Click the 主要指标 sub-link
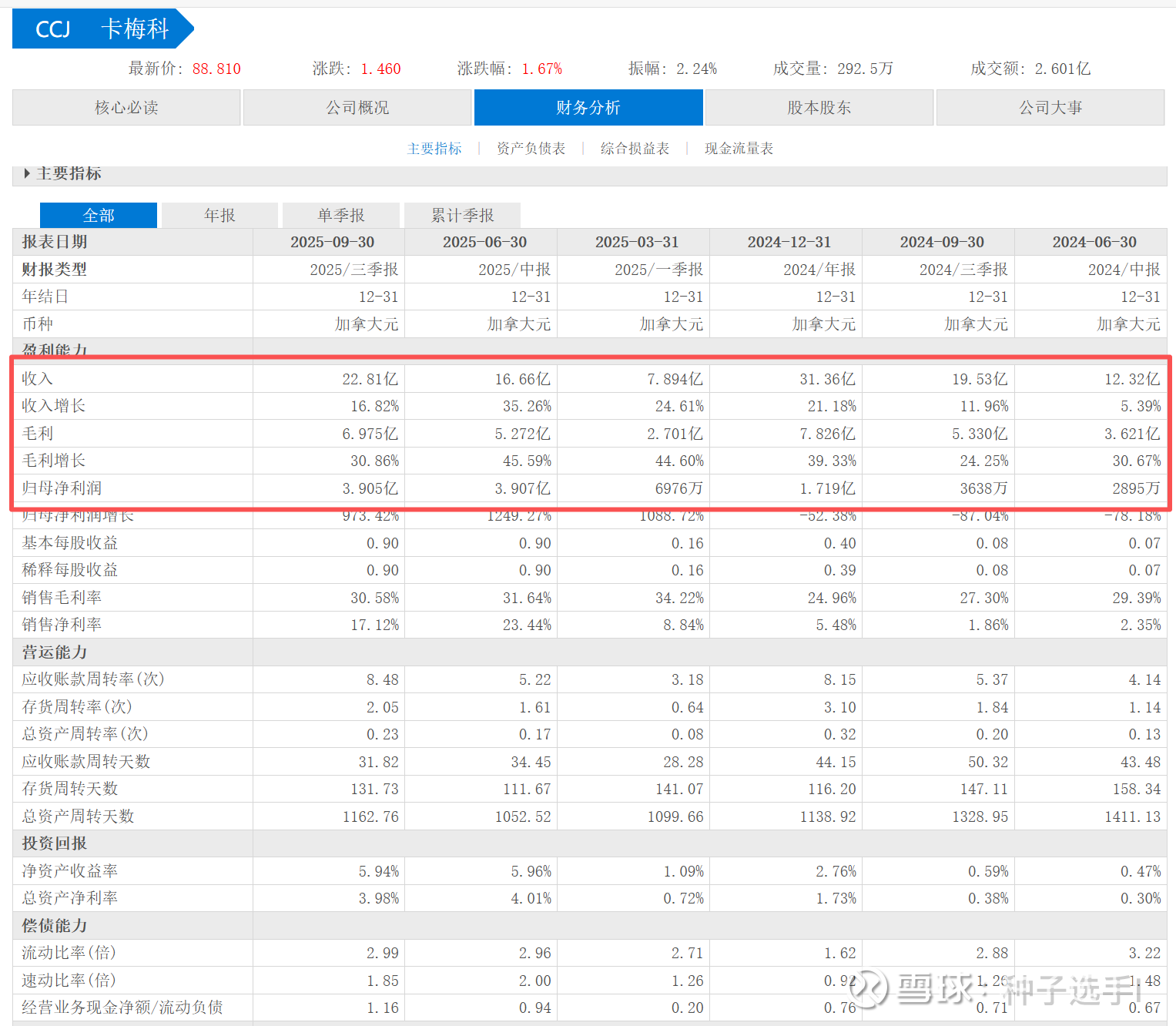1176x1026 pixels. click(434, 149)
